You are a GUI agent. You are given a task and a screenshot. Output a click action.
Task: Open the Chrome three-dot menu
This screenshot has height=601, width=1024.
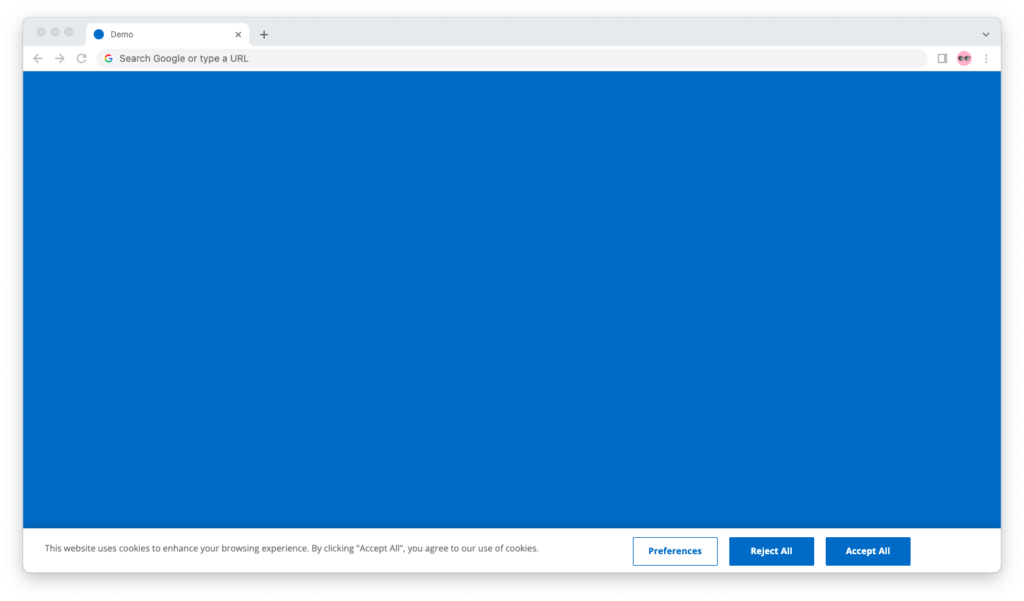986,58
